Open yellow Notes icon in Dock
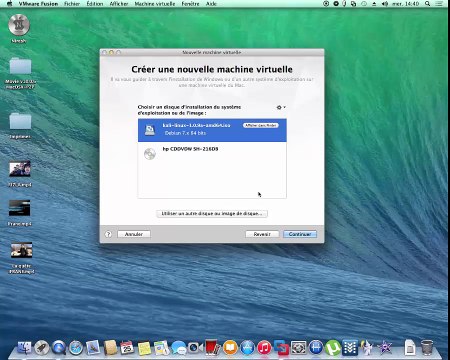Viewport: 450px width, 360px height. pyautogui.click(x=144, y=348)
